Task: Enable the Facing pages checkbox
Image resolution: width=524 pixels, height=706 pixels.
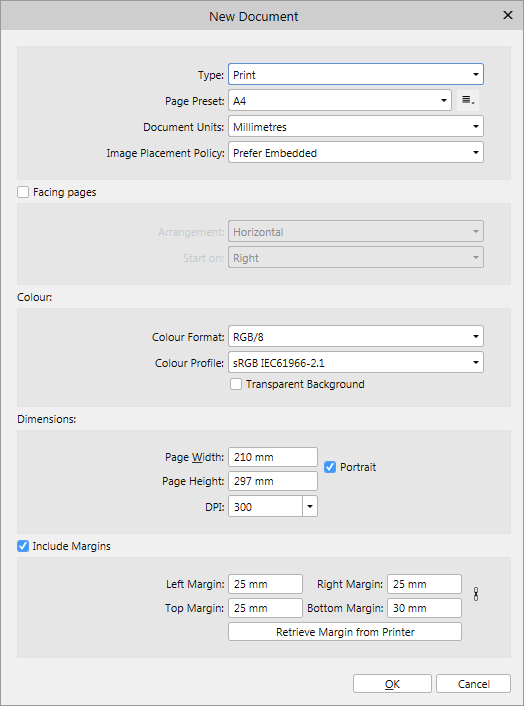Action: (x=23, y=192)
